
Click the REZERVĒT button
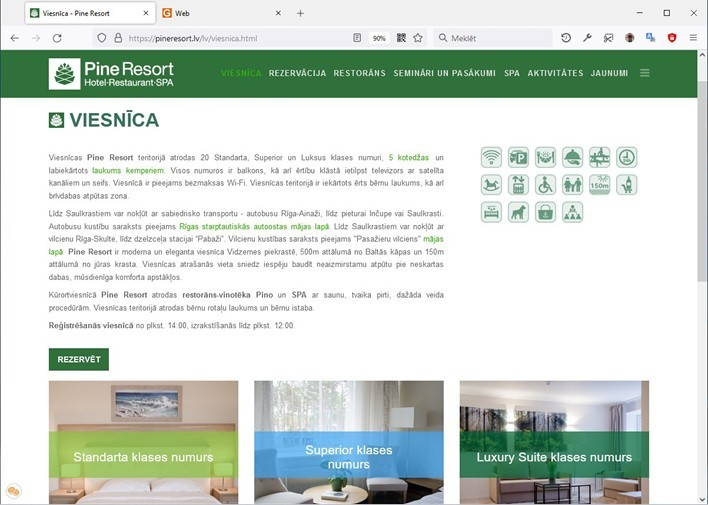[79, 360]
